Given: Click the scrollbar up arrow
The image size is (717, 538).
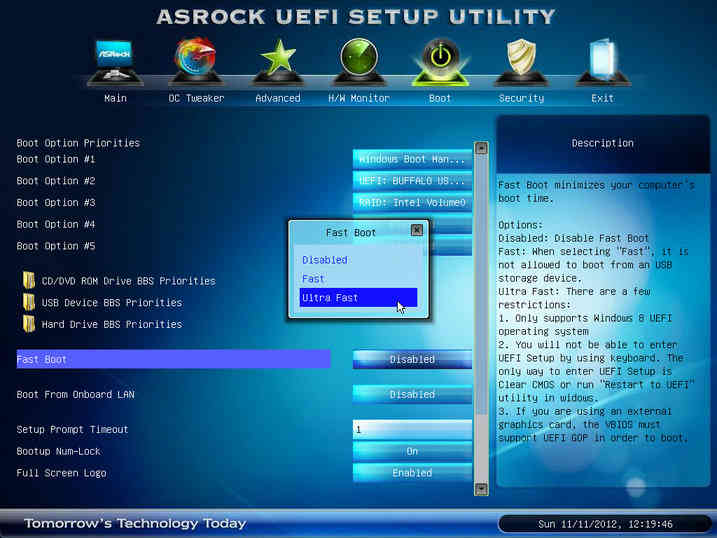Looking at the screenshot, I should point(481,148).
